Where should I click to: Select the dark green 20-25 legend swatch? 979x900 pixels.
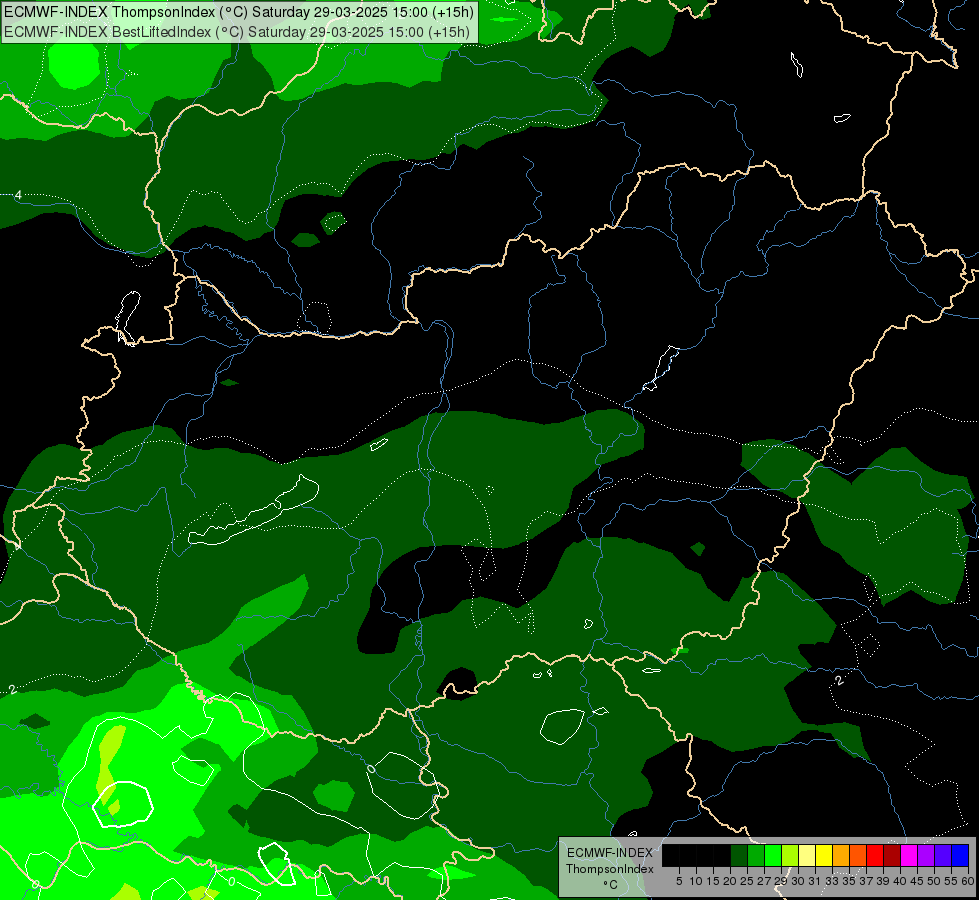tap(739, 855)
